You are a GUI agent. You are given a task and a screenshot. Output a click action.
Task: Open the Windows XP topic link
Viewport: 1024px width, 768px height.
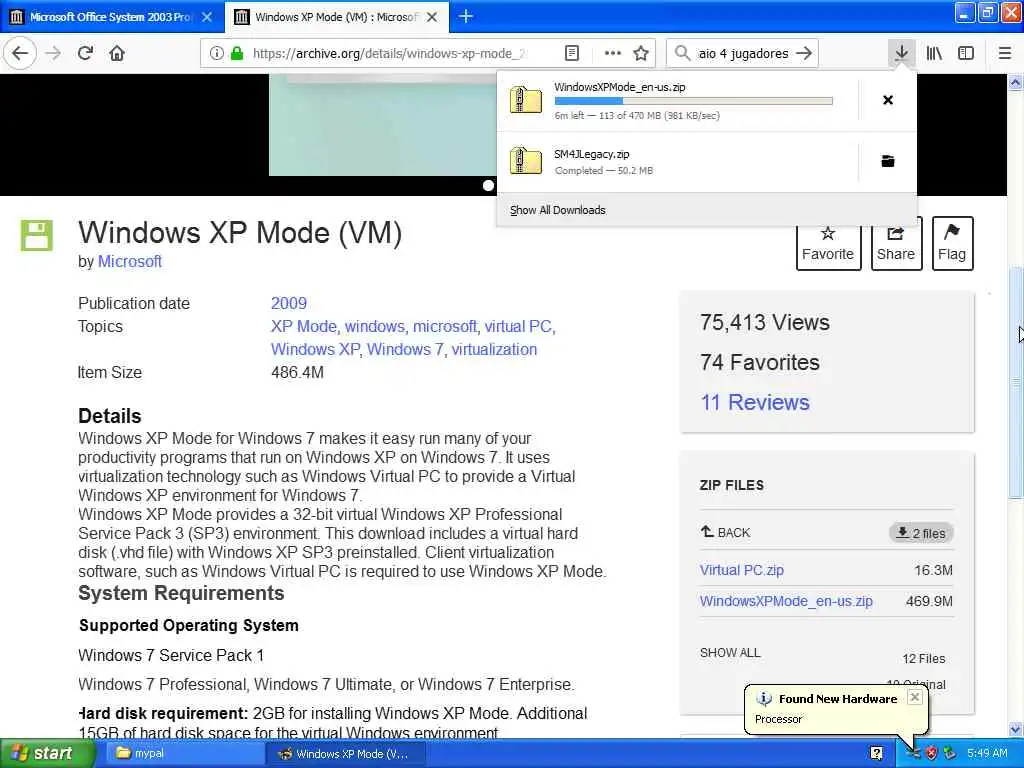point(315,349)
